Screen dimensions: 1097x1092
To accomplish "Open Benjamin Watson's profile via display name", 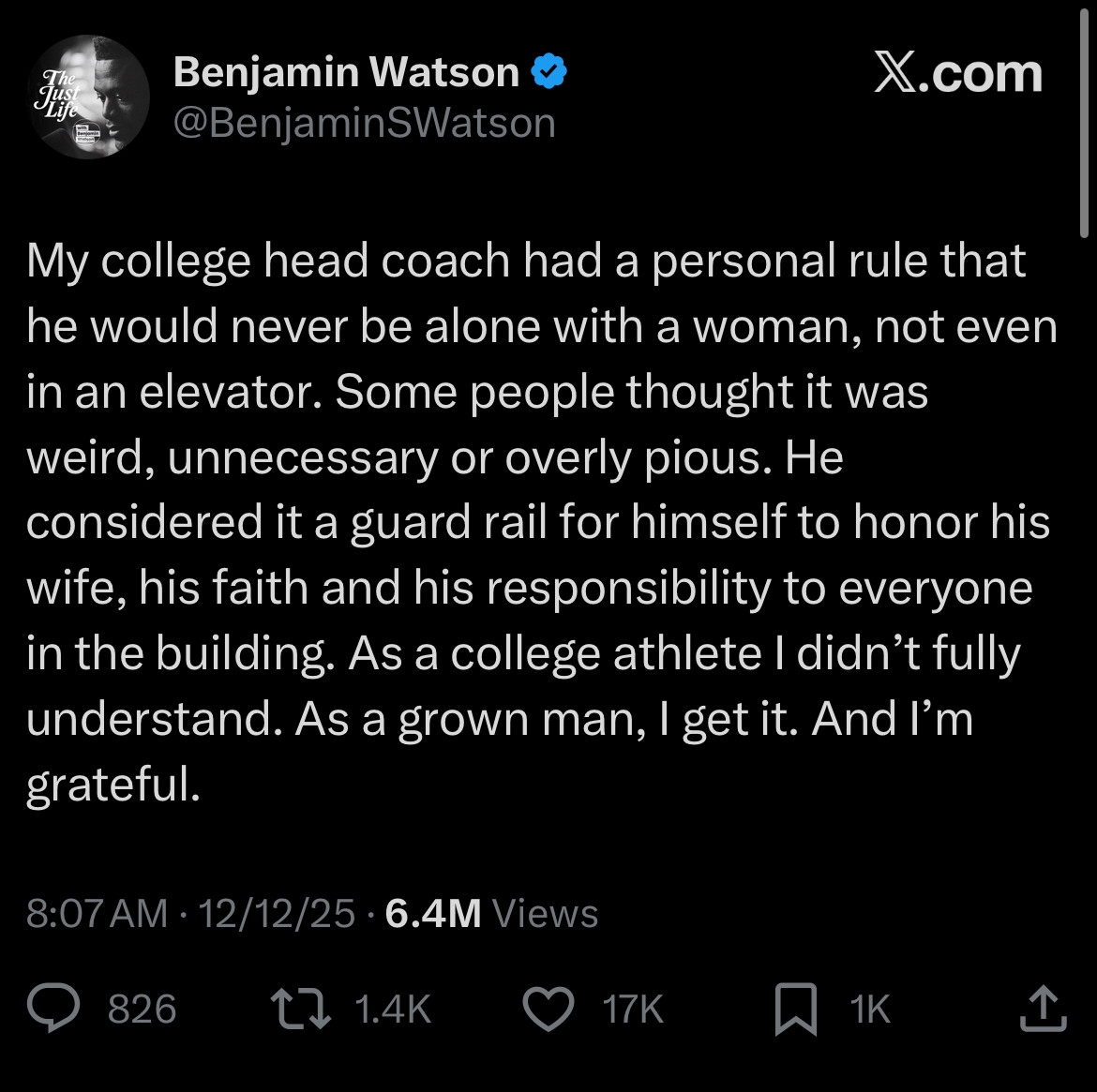I will [346, 73].
